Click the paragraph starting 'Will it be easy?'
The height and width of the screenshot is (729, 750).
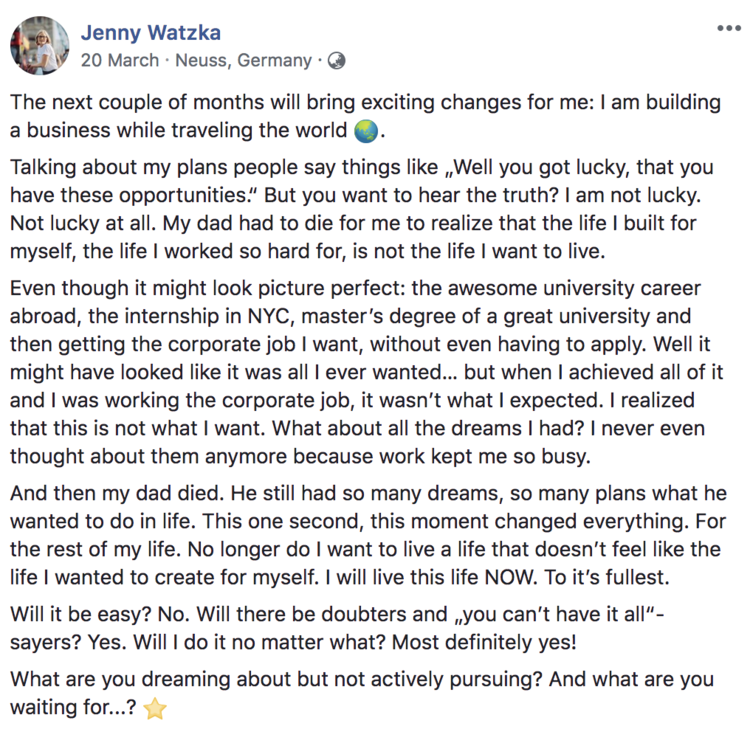(x=337, y=628)
